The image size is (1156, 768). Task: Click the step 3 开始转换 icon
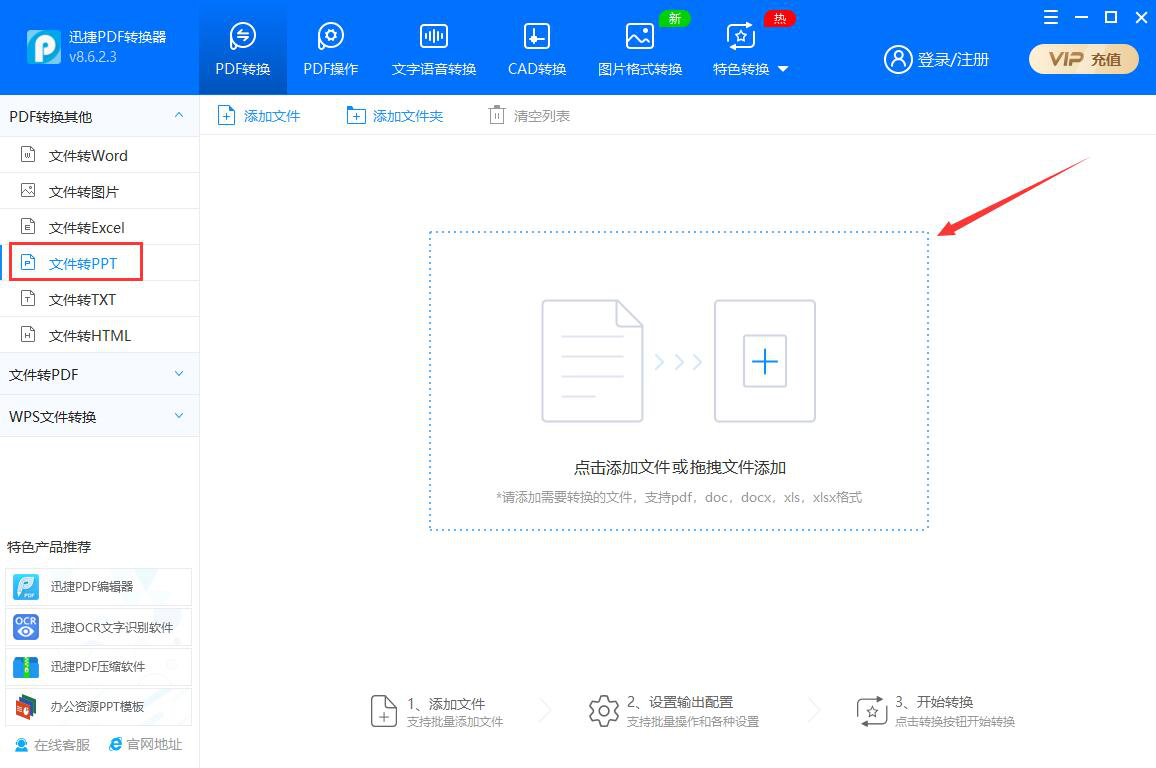coord(871,711)
